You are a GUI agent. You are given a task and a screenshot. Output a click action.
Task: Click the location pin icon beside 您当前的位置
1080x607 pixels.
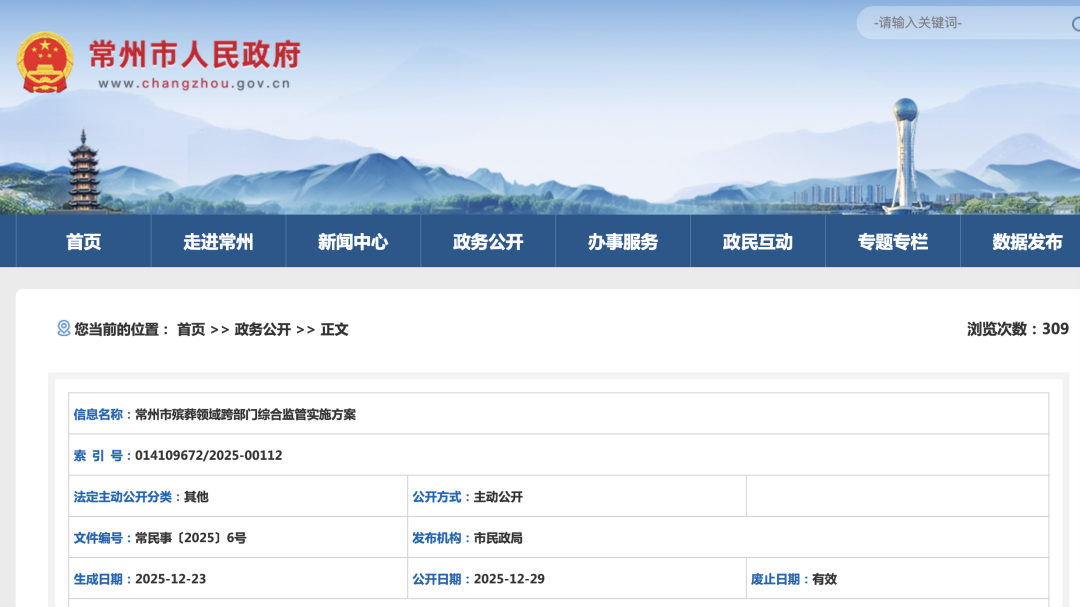64,328
